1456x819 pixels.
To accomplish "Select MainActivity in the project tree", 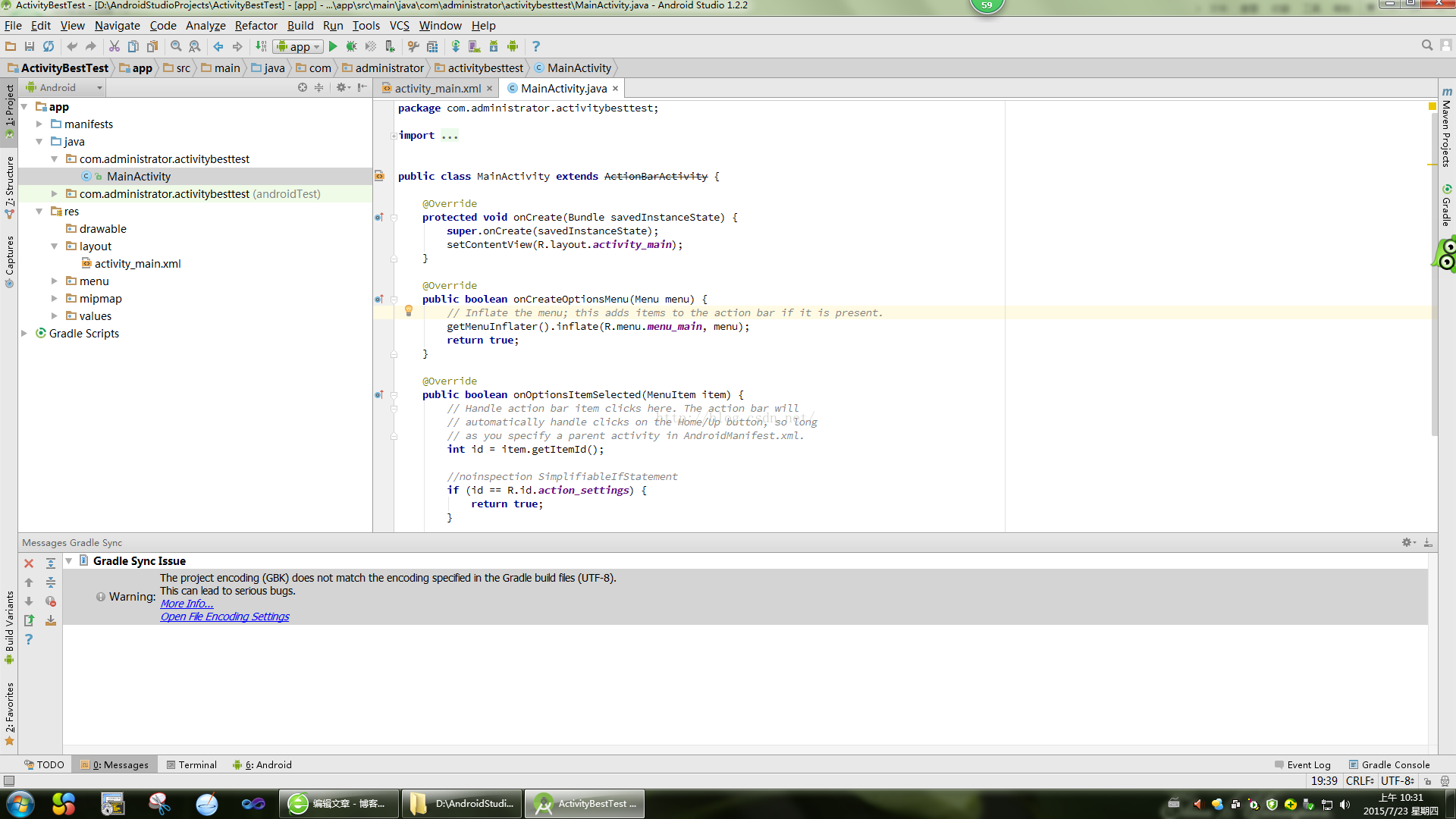I will [x=138, y=176].
